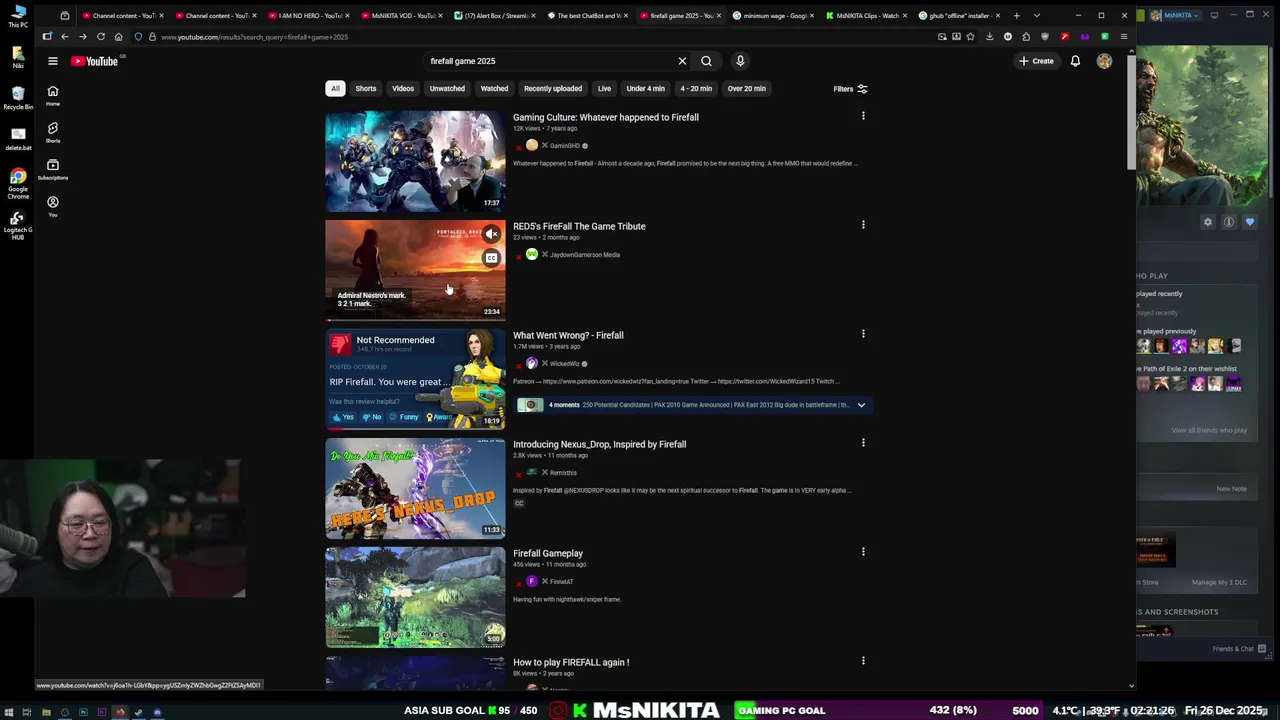Viewport: 1280px width, 720px height.
Task: Reload the page in the browser toolbar
Action: tap(100, 37)
